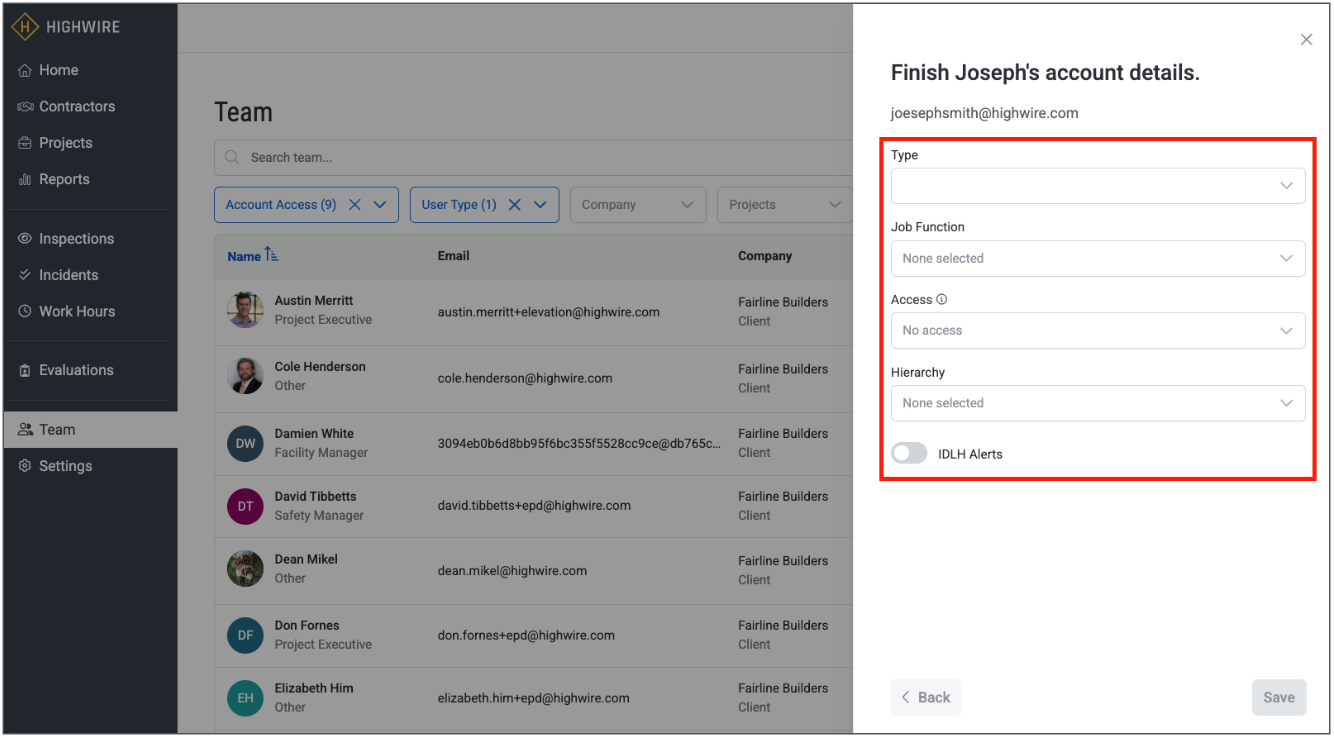The image size is (1334, 738).
Task: Remove the User Type filter with X
Action: pos(514,205)
